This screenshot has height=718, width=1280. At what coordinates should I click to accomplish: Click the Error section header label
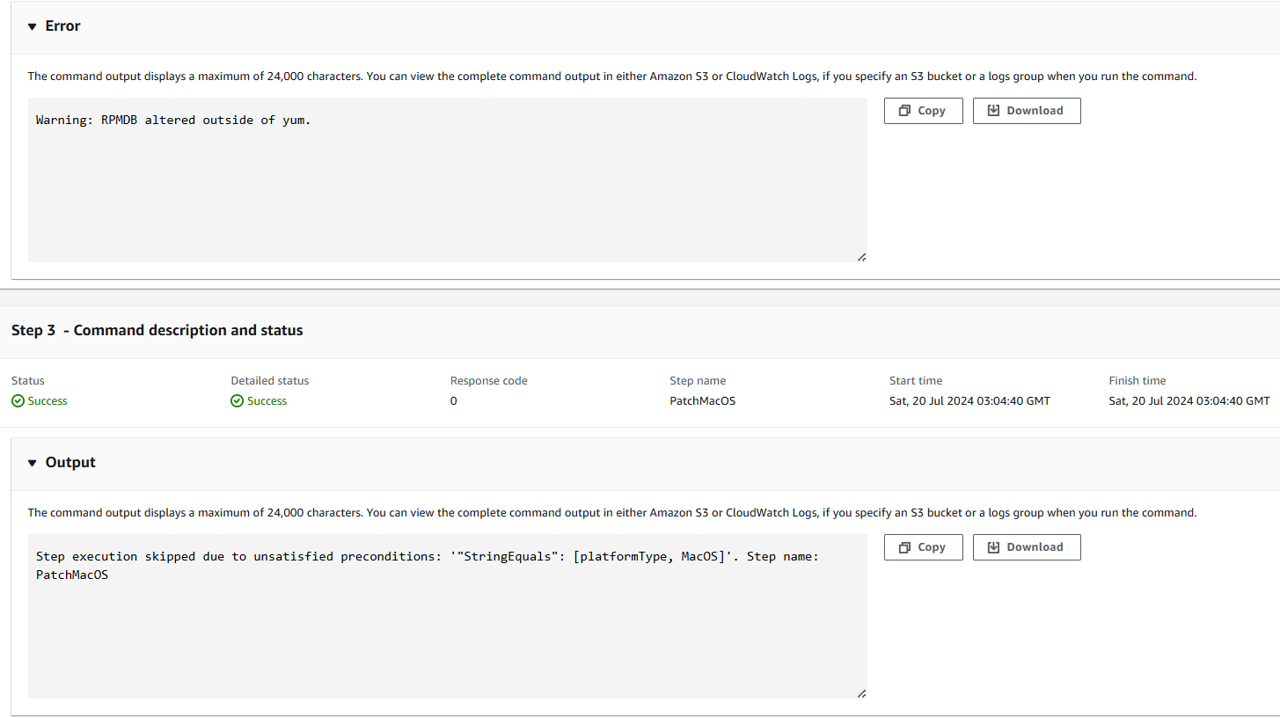63,26
